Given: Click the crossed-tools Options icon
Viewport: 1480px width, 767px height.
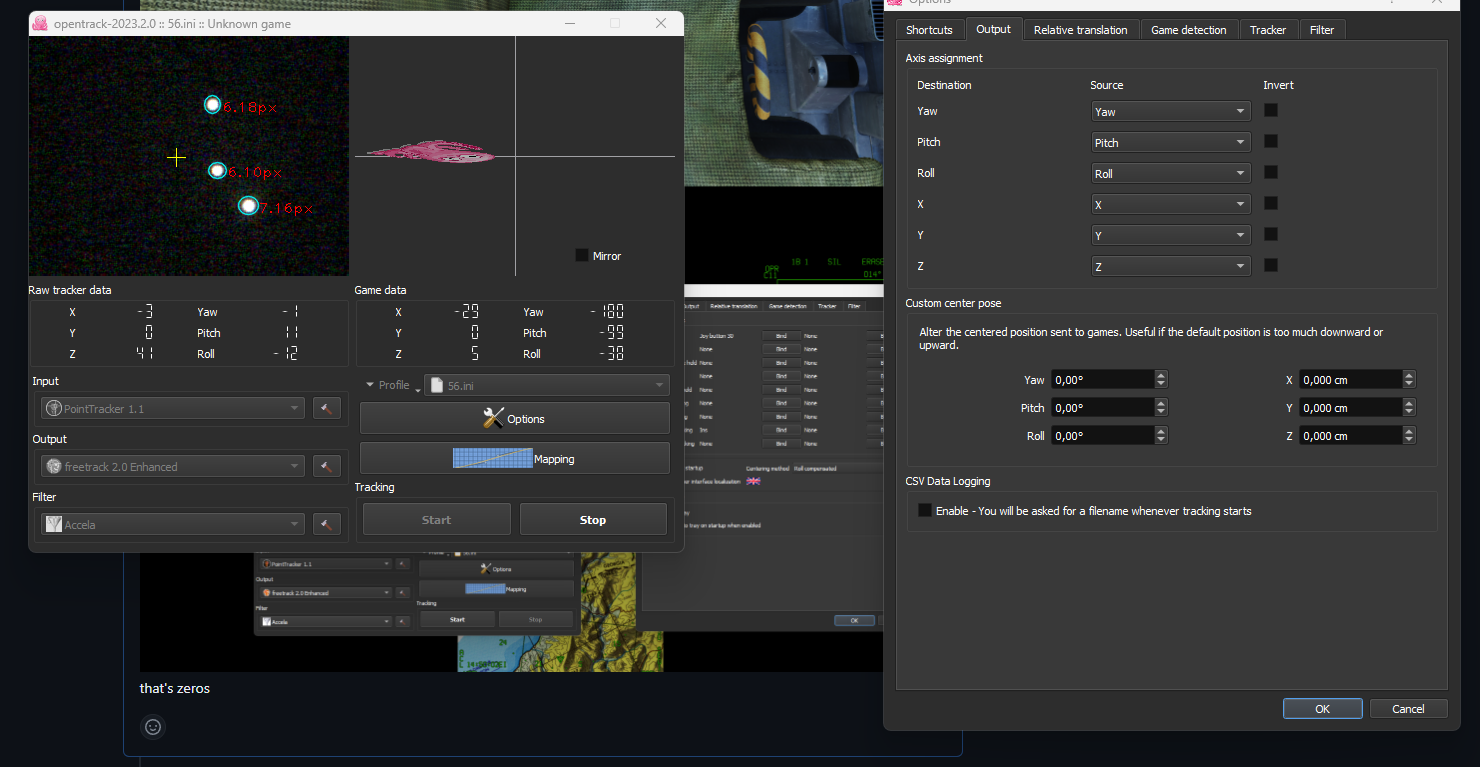Looking at the screenshot, I should [x=493, y=417].
